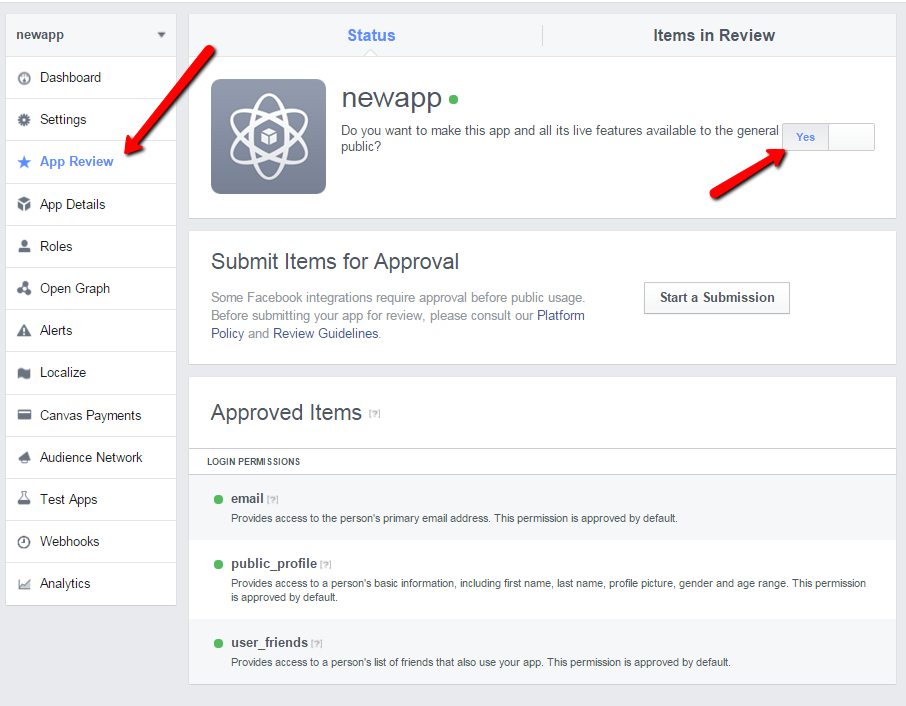
Task: Open Settings from the sidebar
Action: [91, 120]
